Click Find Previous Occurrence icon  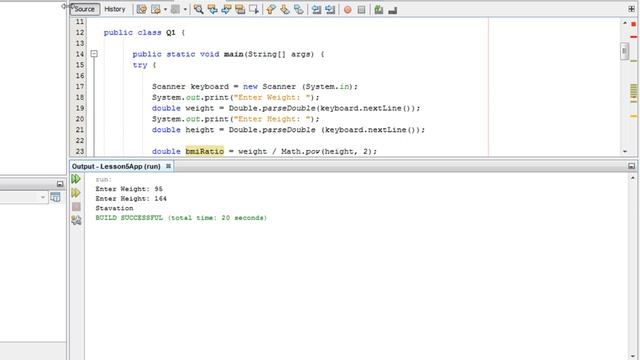pyautogui.click(x=212, y=9)
